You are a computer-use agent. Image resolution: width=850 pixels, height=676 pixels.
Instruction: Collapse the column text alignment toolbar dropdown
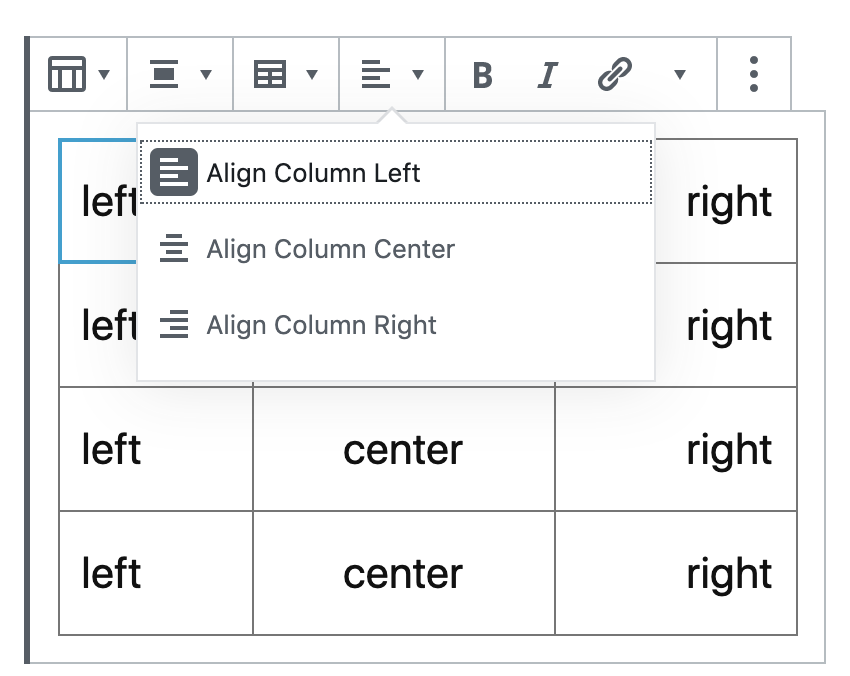(392, 74)
